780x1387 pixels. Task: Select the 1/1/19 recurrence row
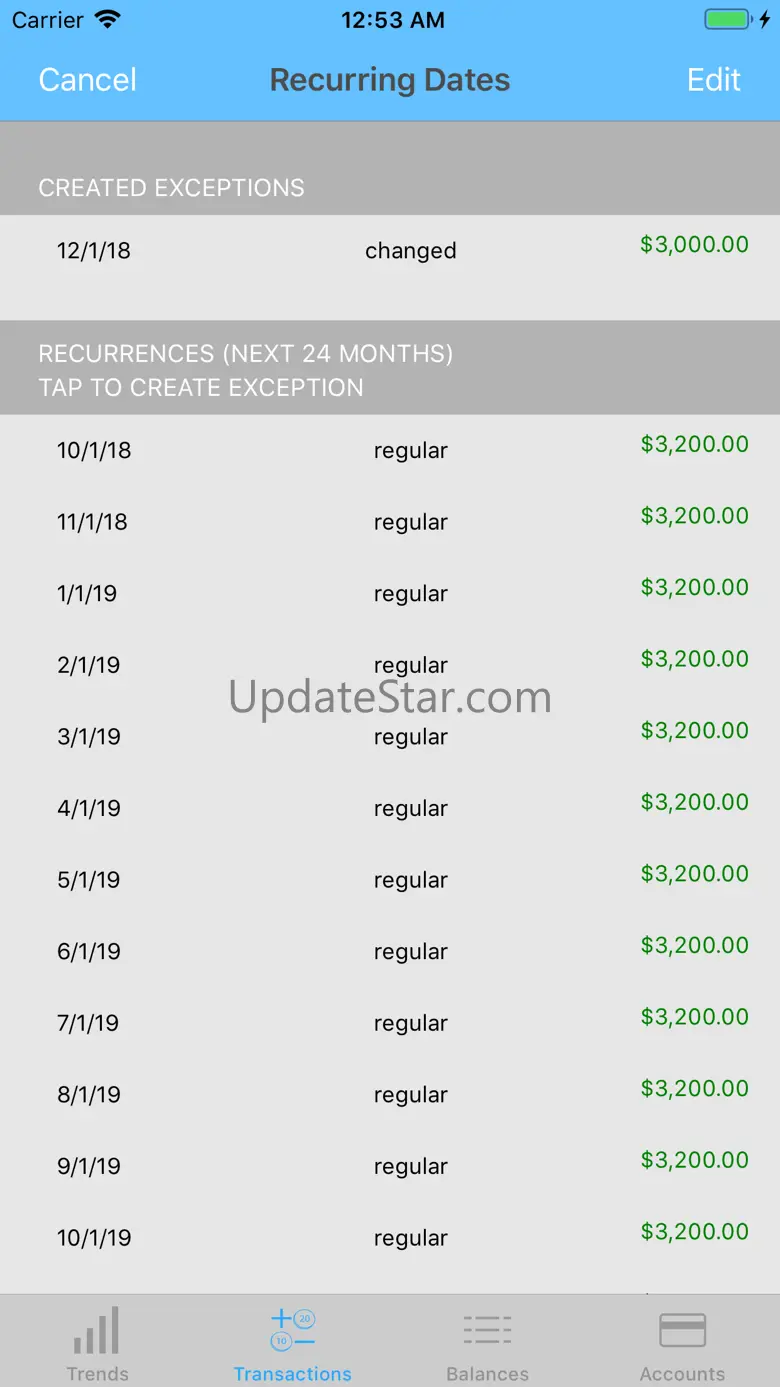pyautogui.click(x=390, y=594)
